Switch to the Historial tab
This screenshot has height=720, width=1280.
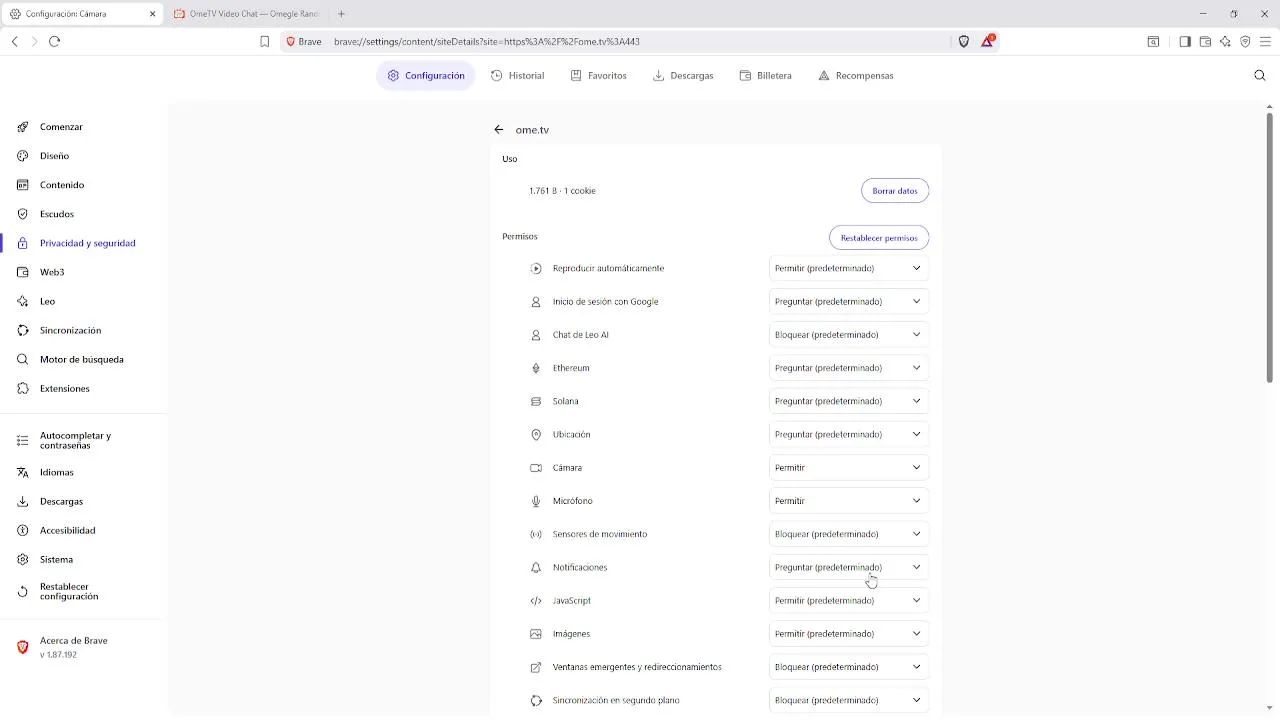pyautogui.click(x=517, y=75)
